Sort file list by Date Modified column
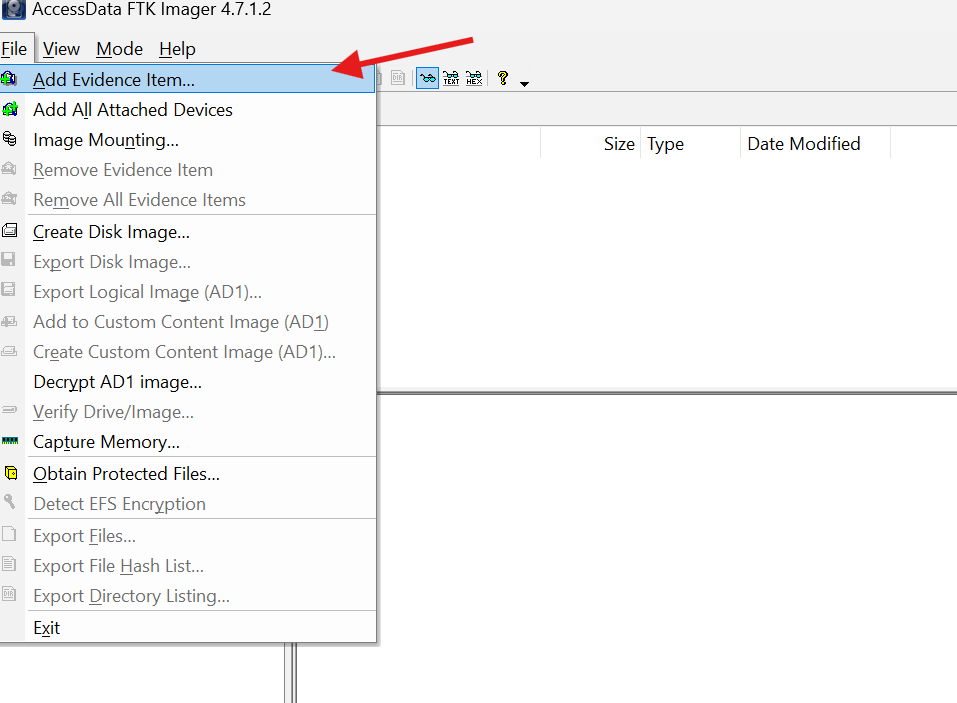This screenshot has height=703, width=957. [803, 144]
